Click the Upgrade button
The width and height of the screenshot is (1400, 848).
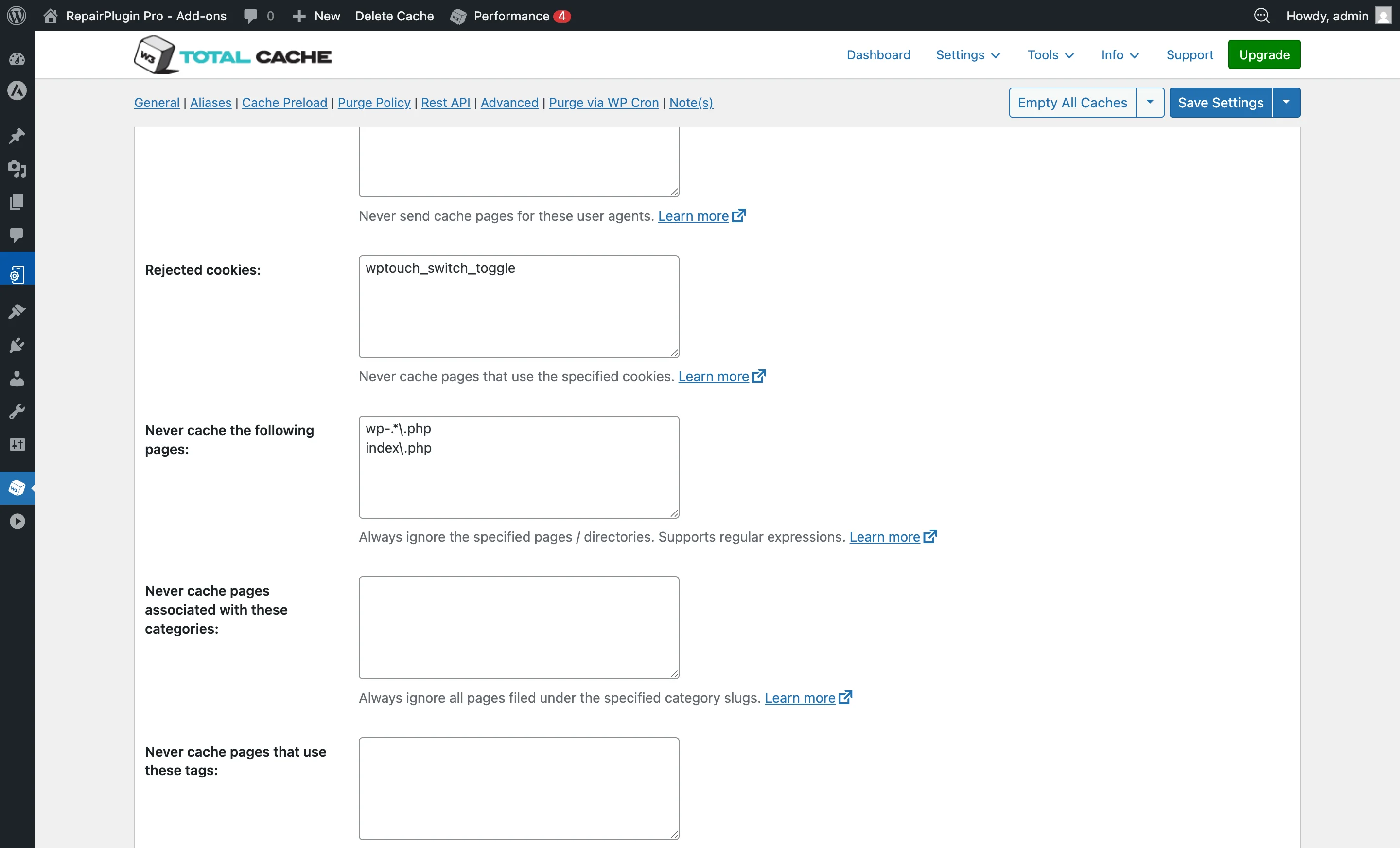coord(1263,54)
